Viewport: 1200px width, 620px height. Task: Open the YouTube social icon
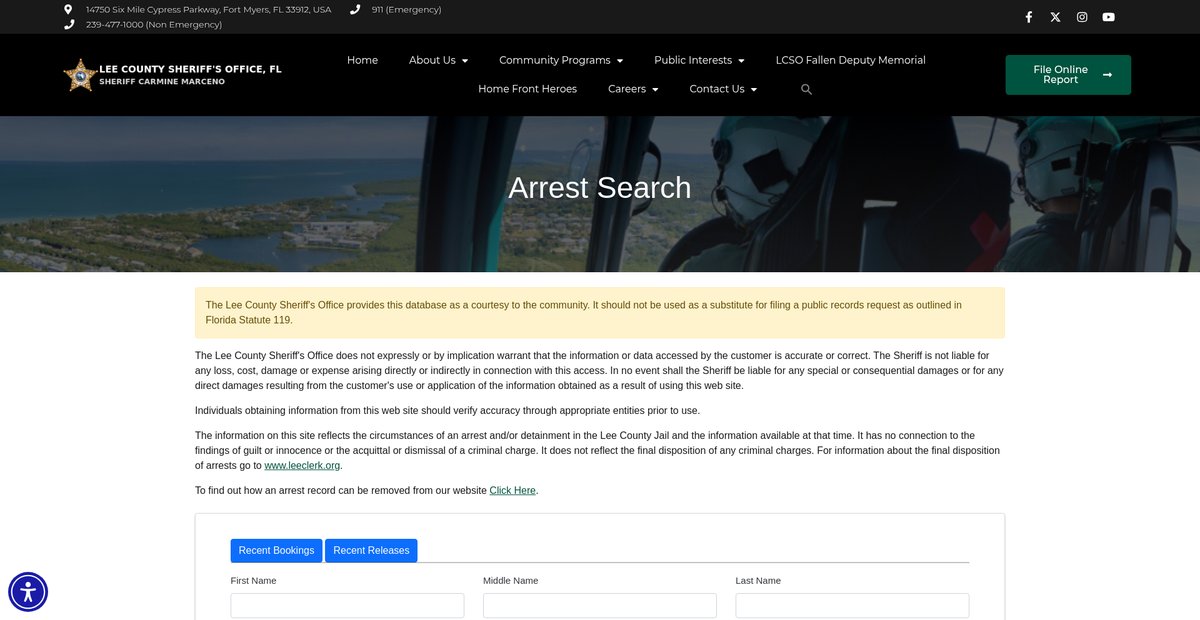pos(1108,17)
